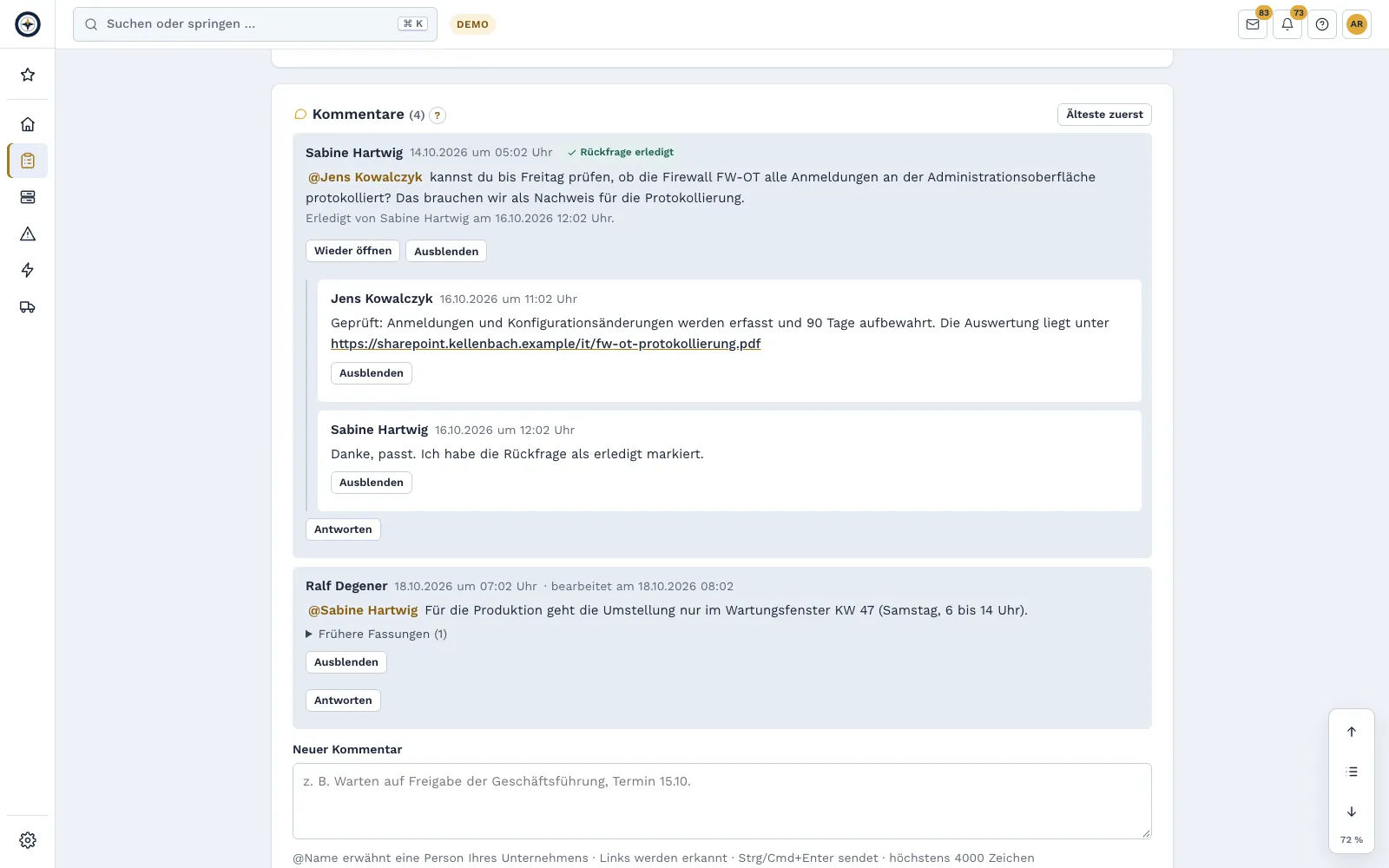Click the @Sabine Hartwig mention
The height and width of the screenshot is (868, 1389).
tap(363, 610)
